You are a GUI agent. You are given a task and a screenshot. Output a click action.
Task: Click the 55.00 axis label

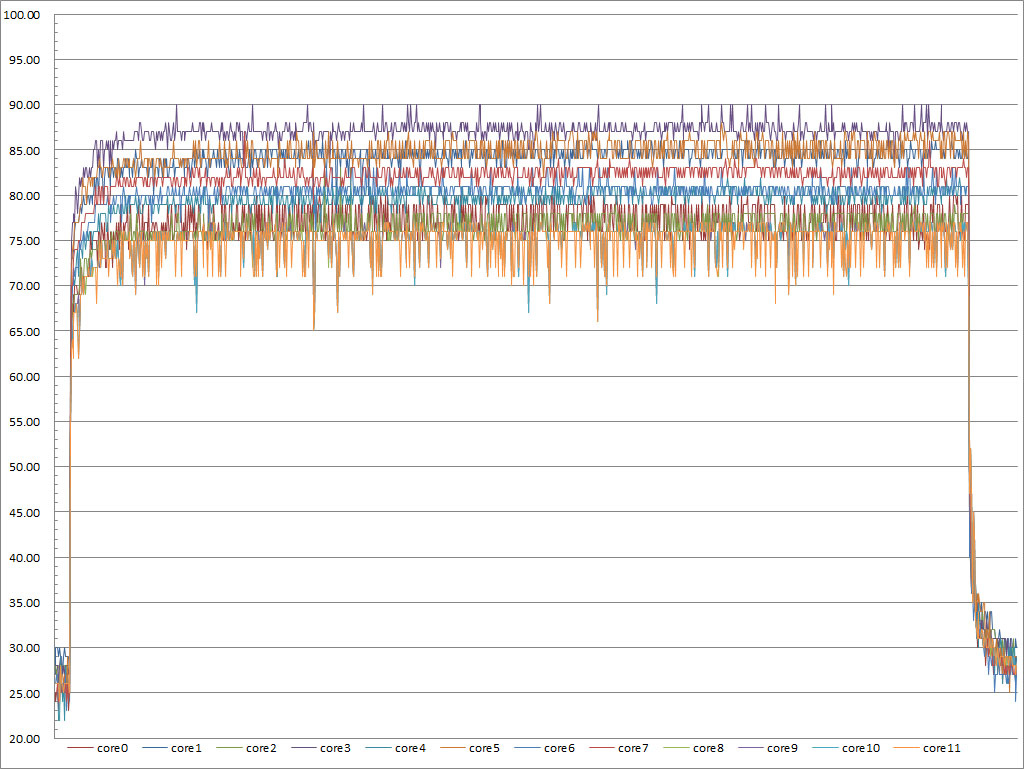tap(24, 422)
